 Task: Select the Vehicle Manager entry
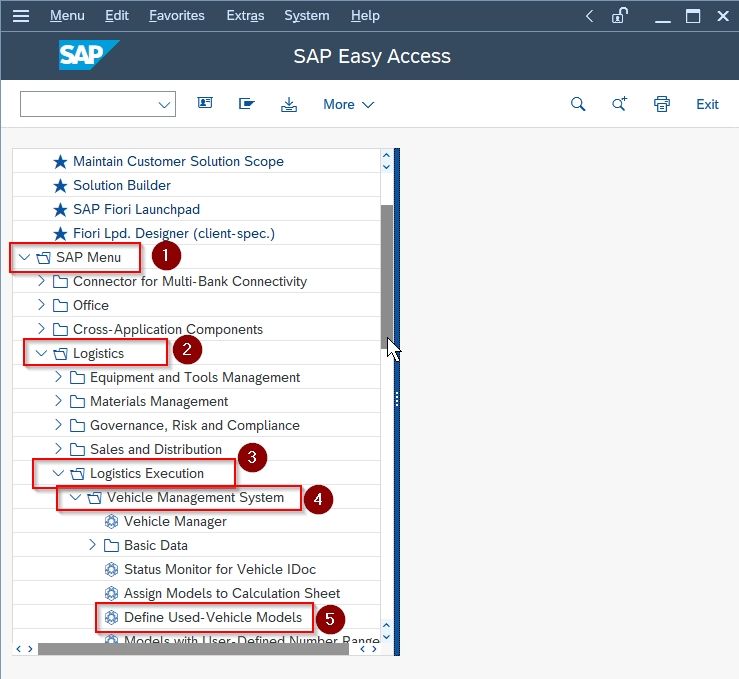pos(175,522)
